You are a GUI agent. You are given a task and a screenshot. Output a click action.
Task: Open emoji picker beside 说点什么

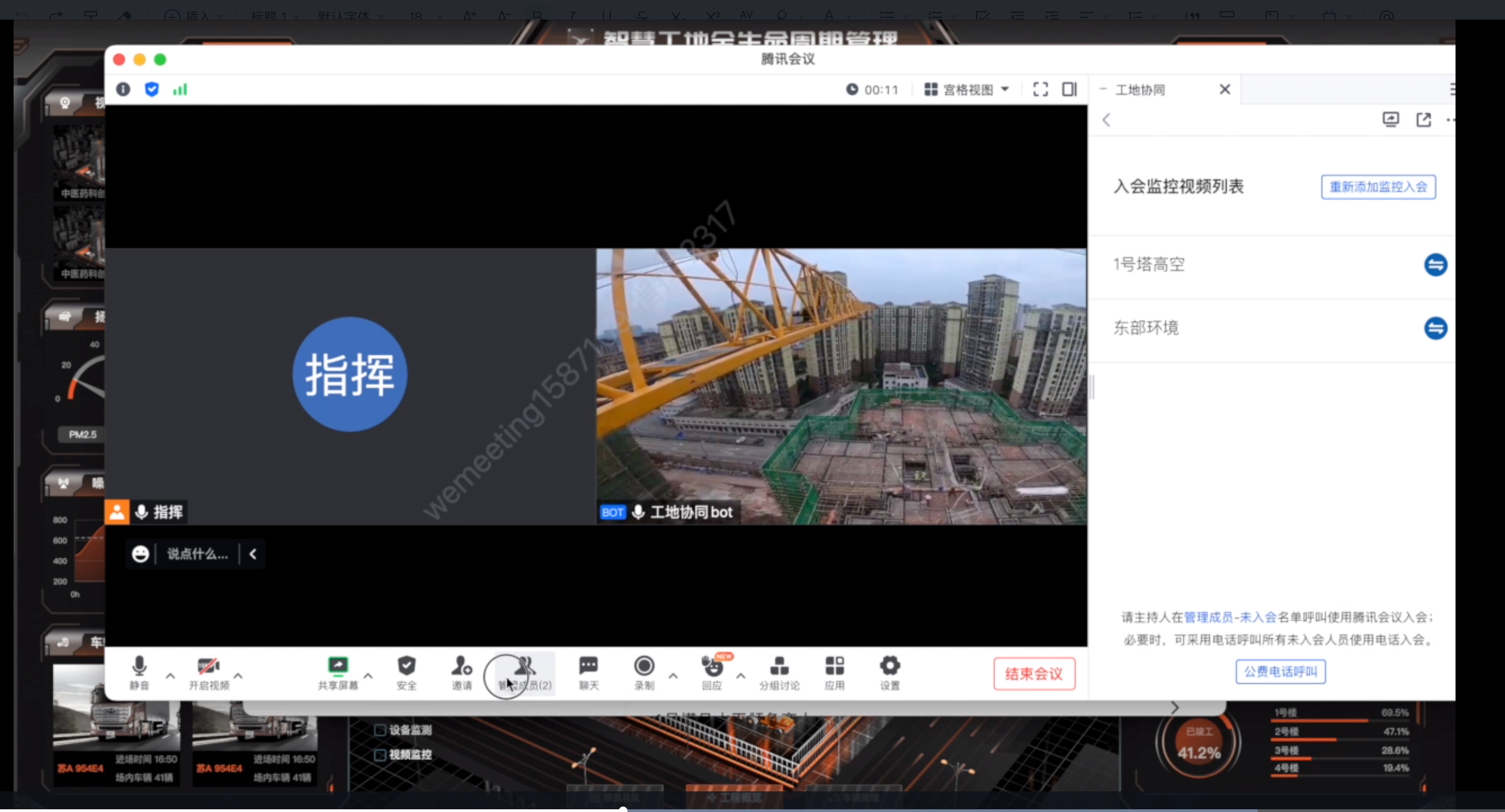(140, 554)
